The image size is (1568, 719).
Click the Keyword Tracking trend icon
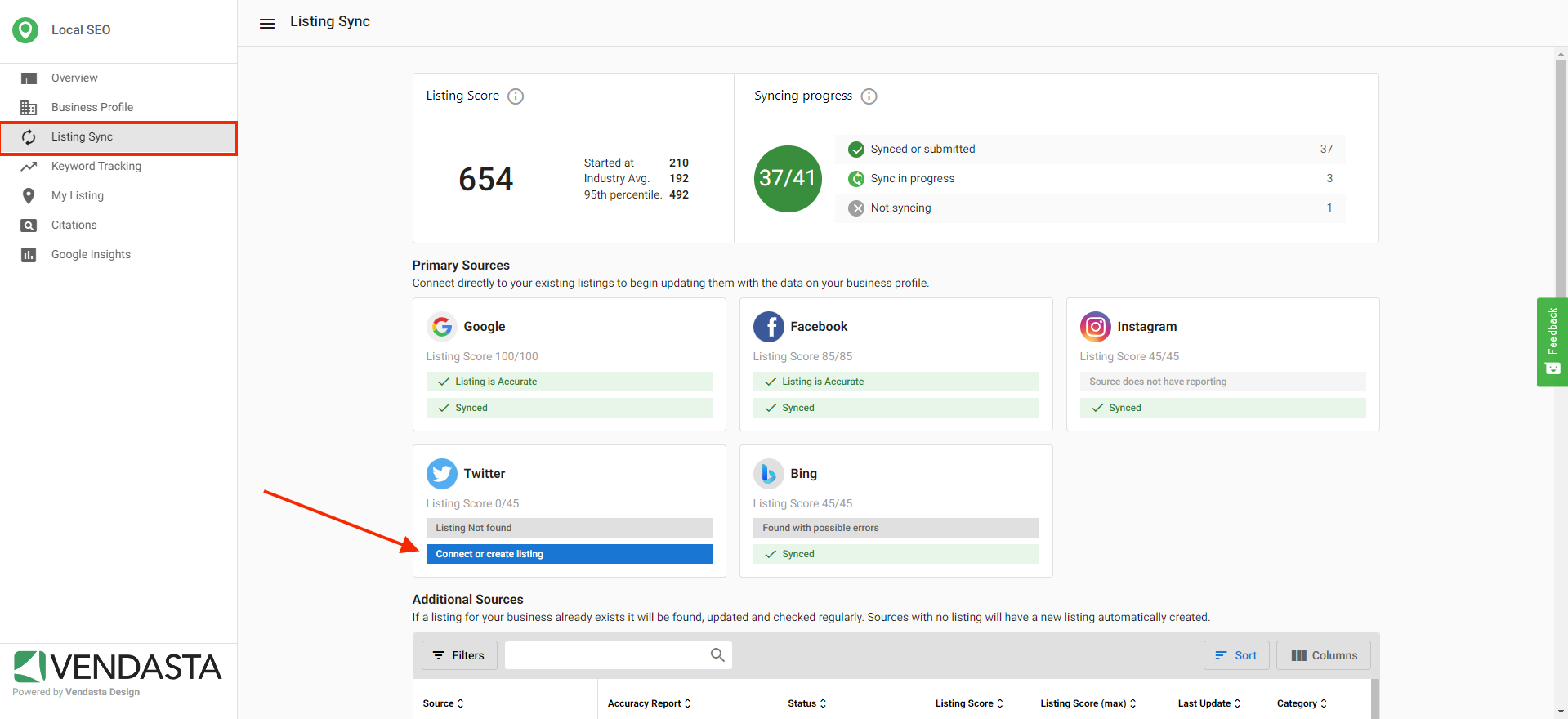(29, 167)
